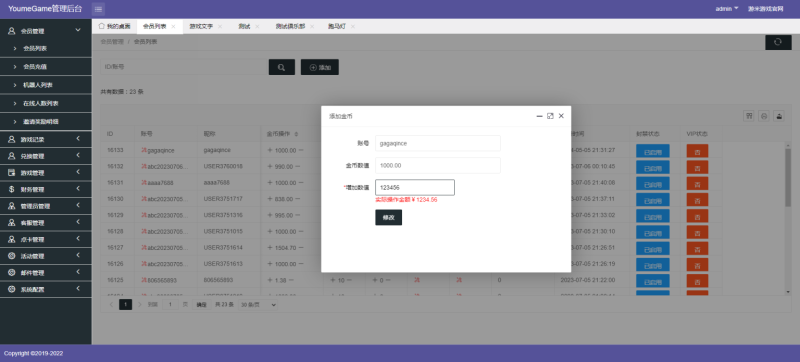Click plus icon for gold in row 16132
The width and height of the screenshot is (800, 362).
pos(270,167)
